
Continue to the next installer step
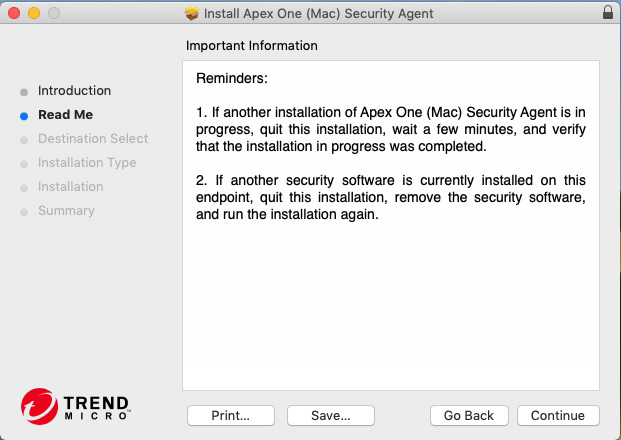(558, 415)
